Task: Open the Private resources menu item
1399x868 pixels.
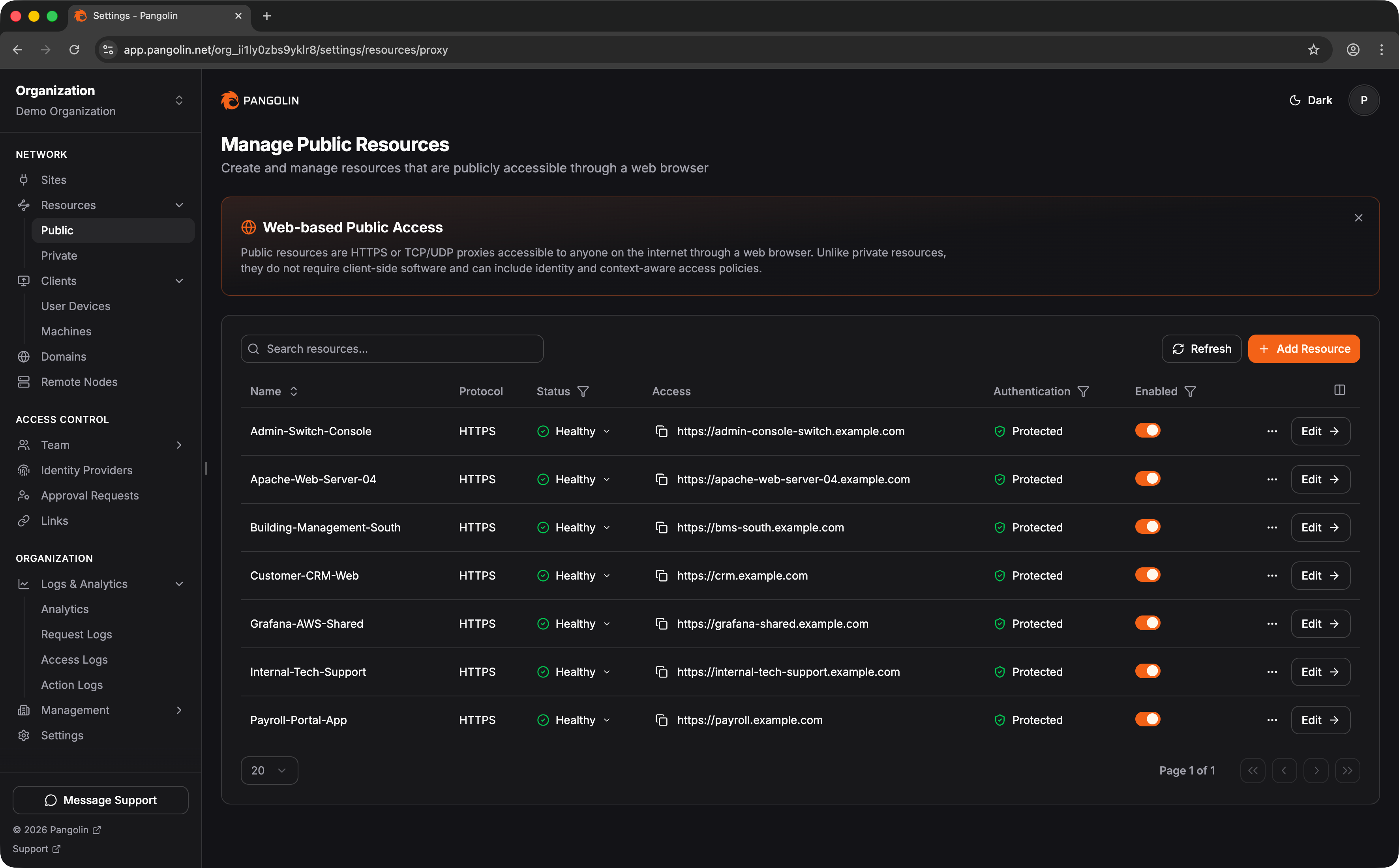Action: click(58, 255)
